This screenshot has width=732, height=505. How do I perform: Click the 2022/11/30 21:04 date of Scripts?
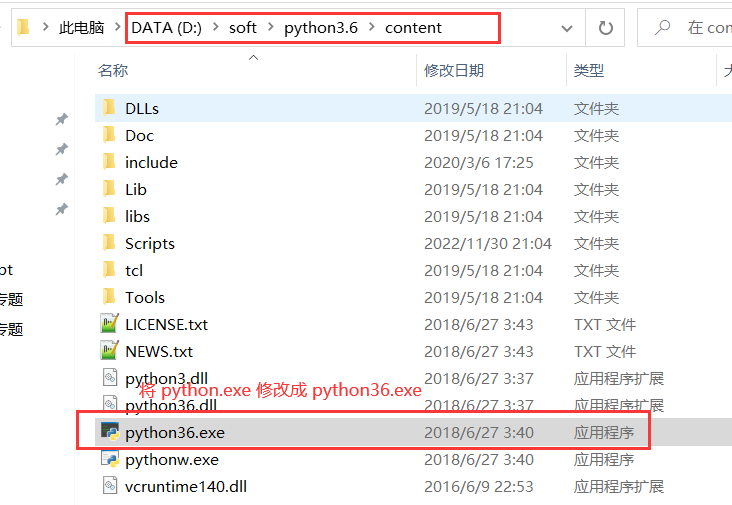488,244
